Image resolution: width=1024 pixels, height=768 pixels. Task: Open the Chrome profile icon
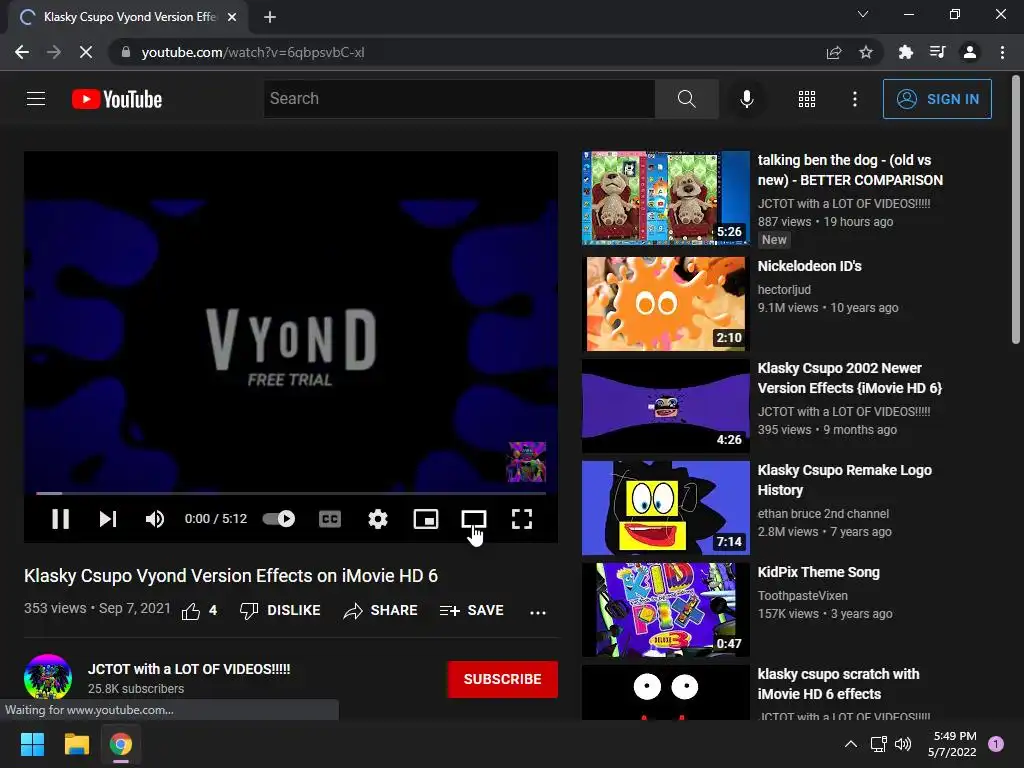click(x=970, y=52)
